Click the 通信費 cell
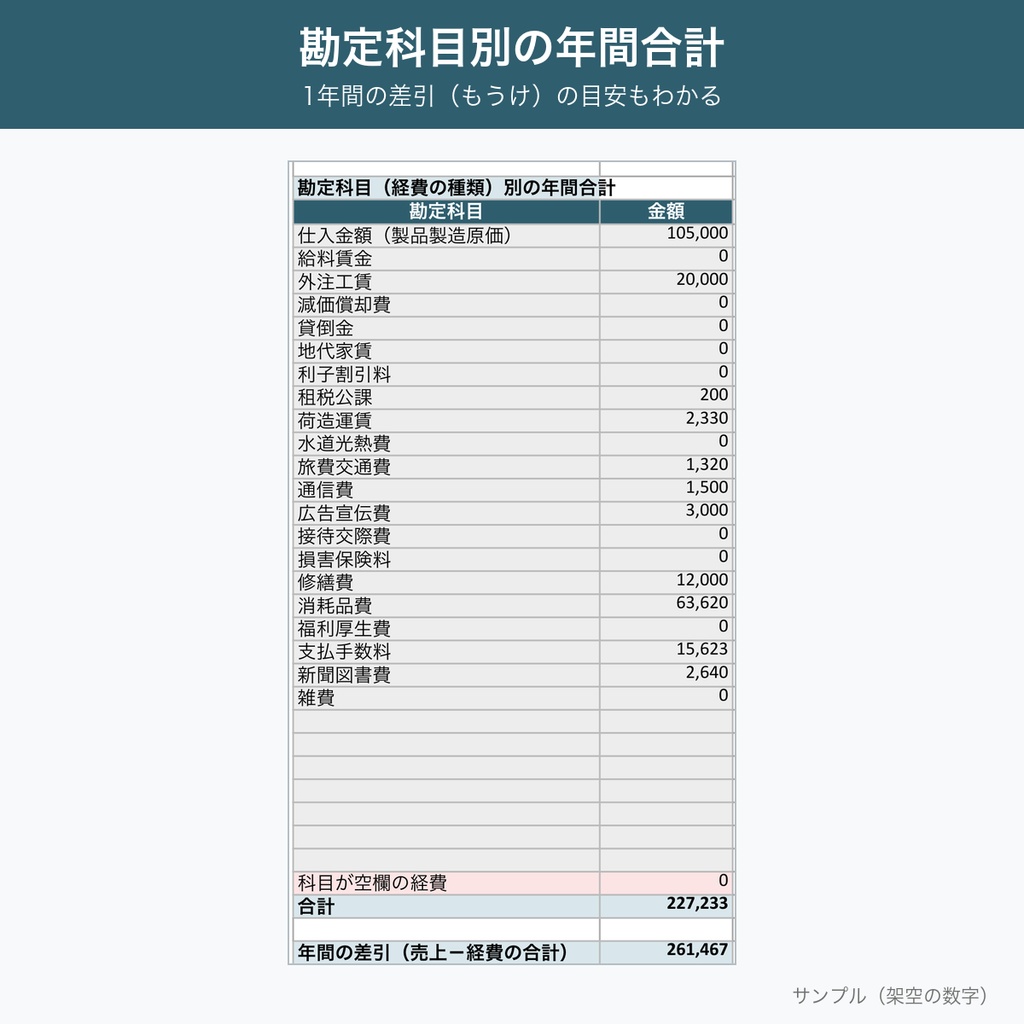The image size is (1024, 1024). [446, 490]
